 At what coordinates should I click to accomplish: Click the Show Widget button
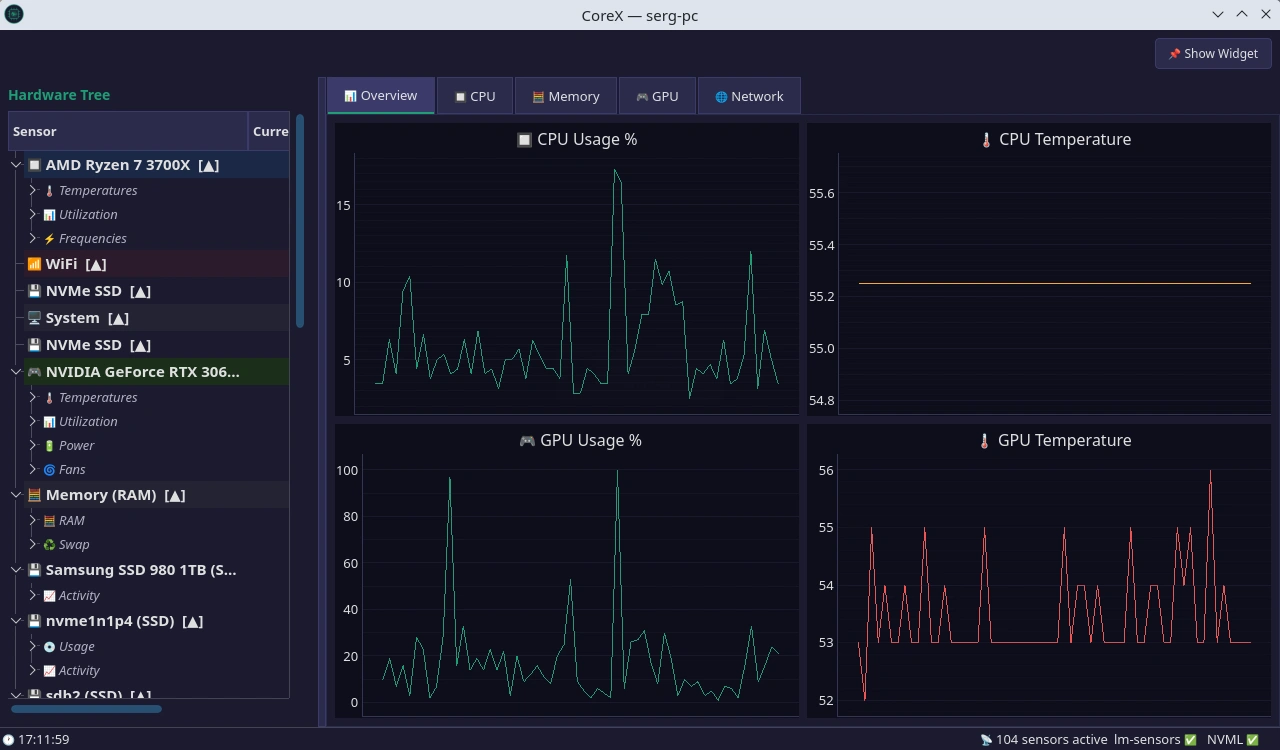[x=1212, y=54]
